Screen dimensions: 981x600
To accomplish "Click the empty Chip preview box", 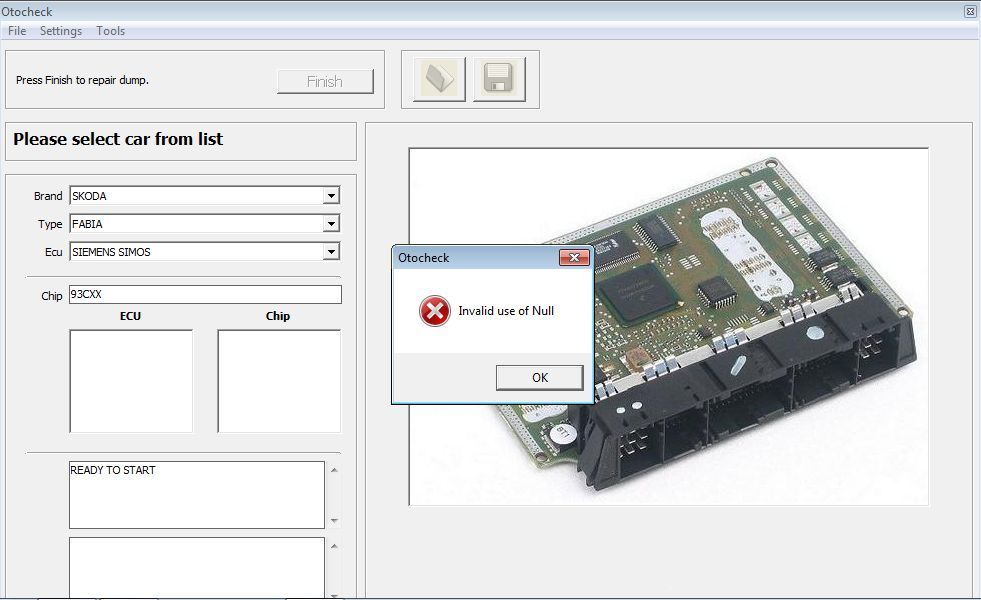I will point(279,381).
